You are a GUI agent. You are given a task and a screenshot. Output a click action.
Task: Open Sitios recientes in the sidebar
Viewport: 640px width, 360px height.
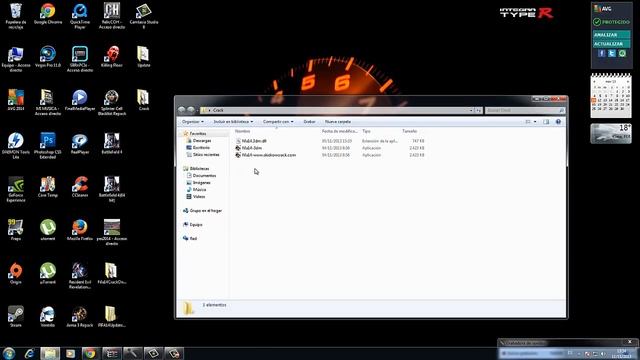coord(206,155)
